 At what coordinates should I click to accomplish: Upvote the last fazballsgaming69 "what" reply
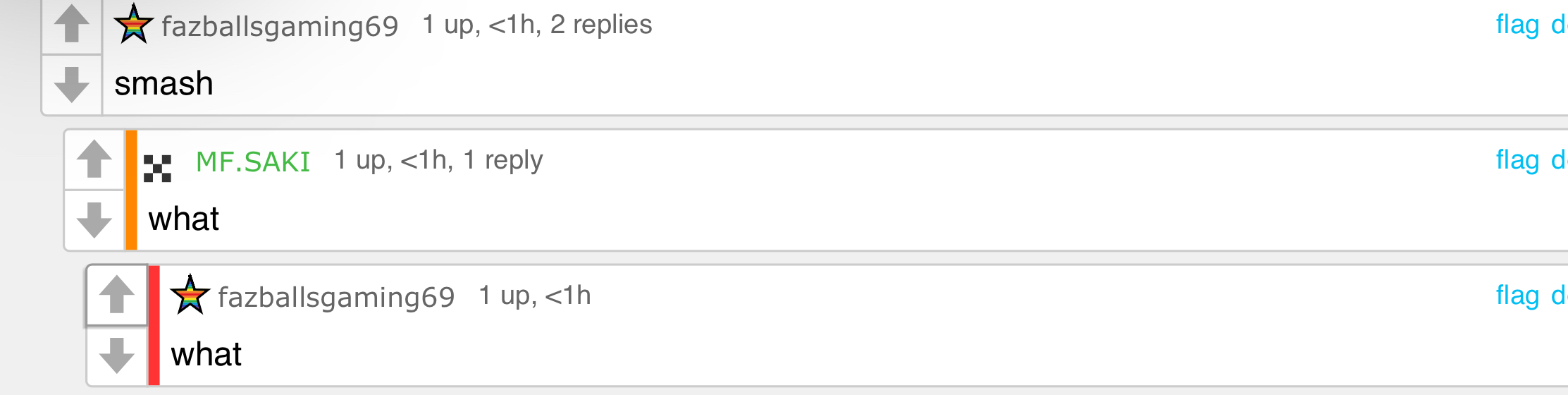pyautogui.click(x=117, y=295)
